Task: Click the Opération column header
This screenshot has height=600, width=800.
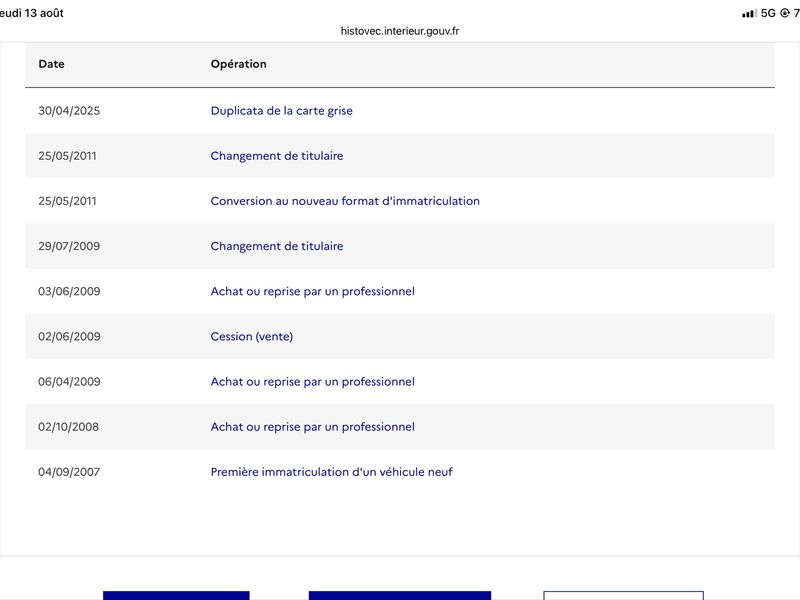Action: [238, 64]
